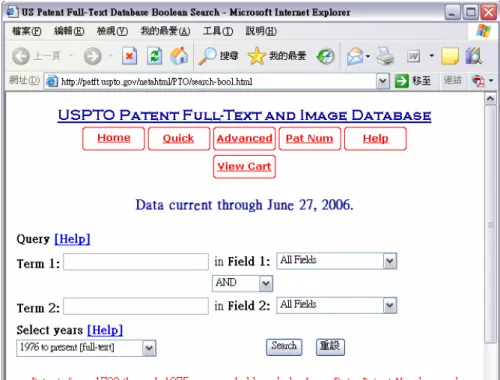Click the Home navigation button
This screenshot has height=380, width=500.
tap(114, 138)
